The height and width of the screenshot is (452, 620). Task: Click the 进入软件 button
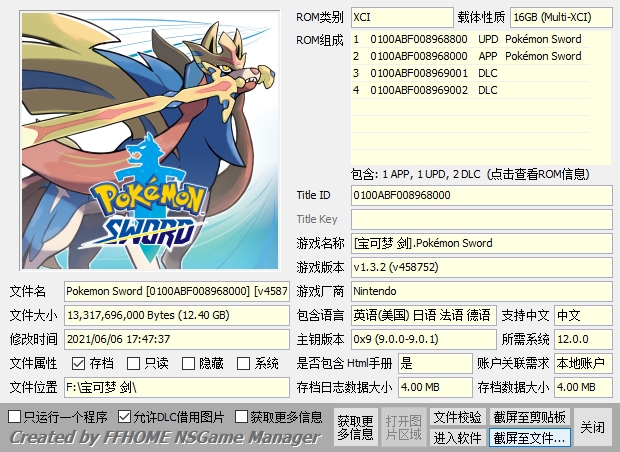[x=457, y=437]
